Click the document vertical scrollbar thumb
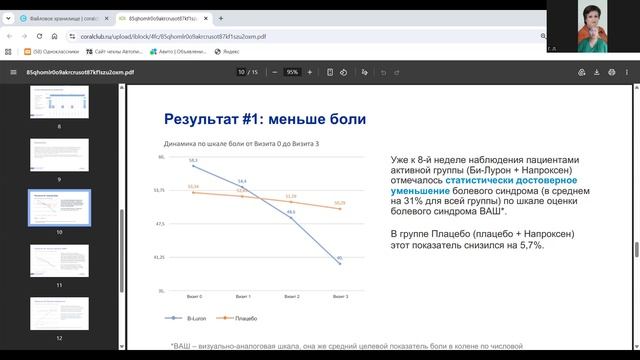Image resolution: width=640 pixels, height=360 pixels. click(636, 249)
